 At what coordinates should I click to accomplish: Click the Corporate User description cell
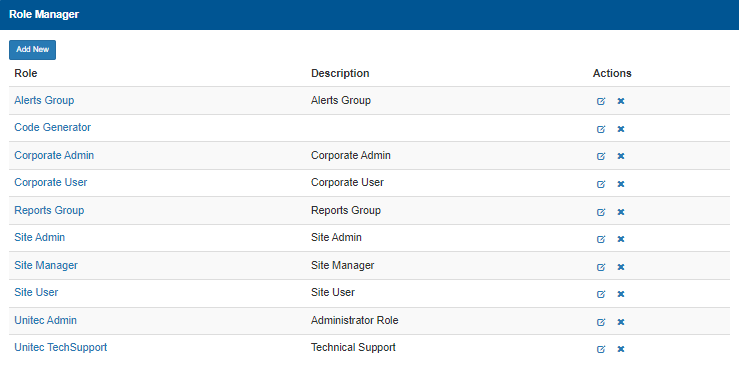click(347, 182)
